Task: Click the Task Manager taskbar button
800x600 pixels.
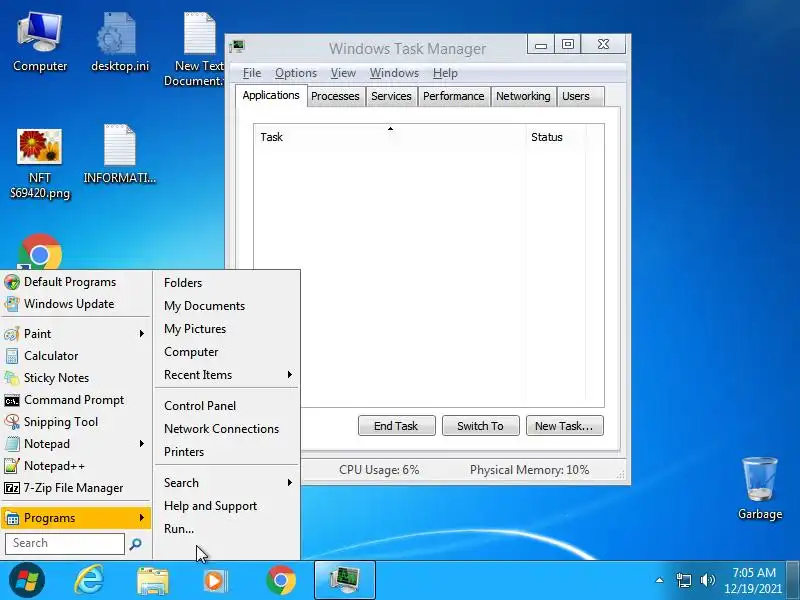Action: click(345, 580)
